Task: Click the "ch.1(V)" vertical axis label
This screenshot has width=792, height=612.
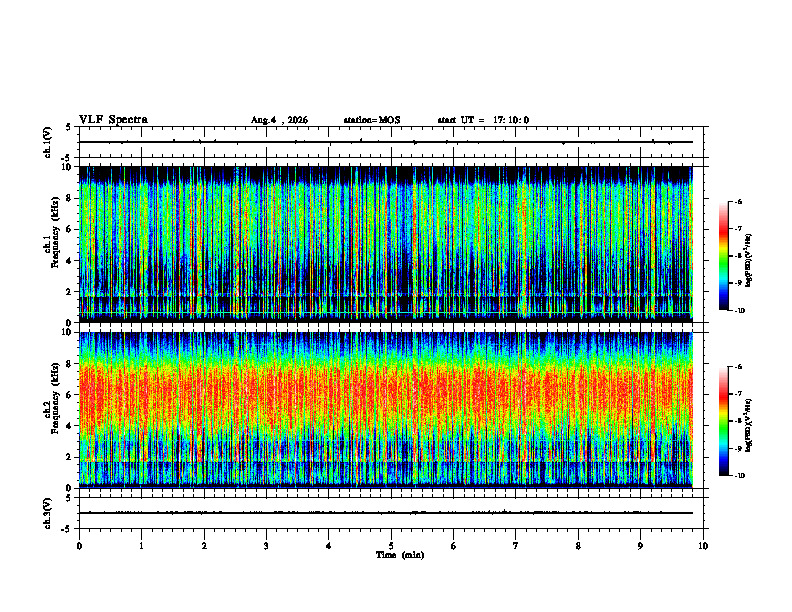Action: (x=48, y=142)
